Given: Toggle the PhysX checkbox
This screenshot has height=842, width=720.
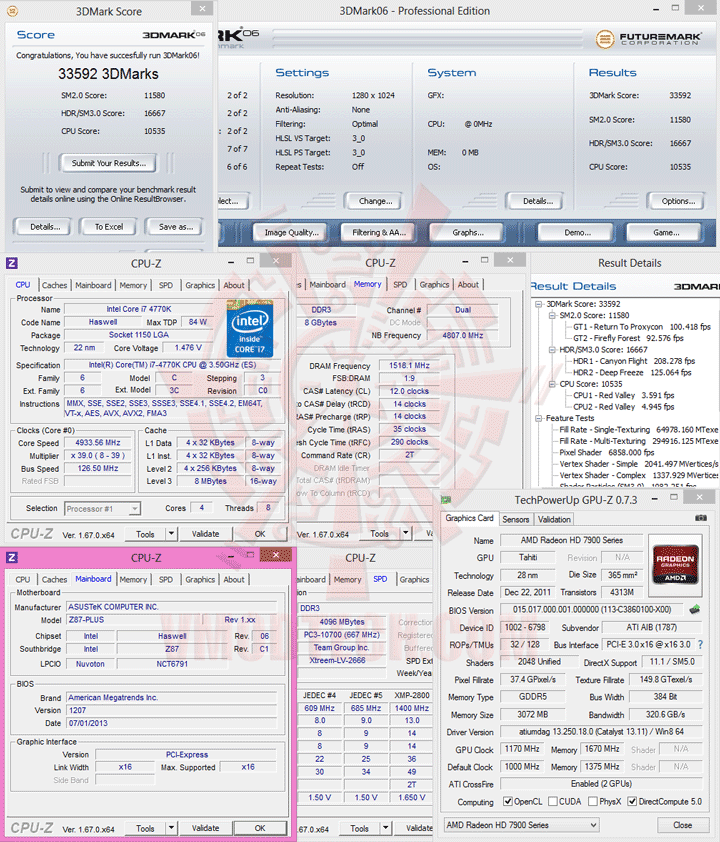Looking at the screenshot, I should coord(593,801).
